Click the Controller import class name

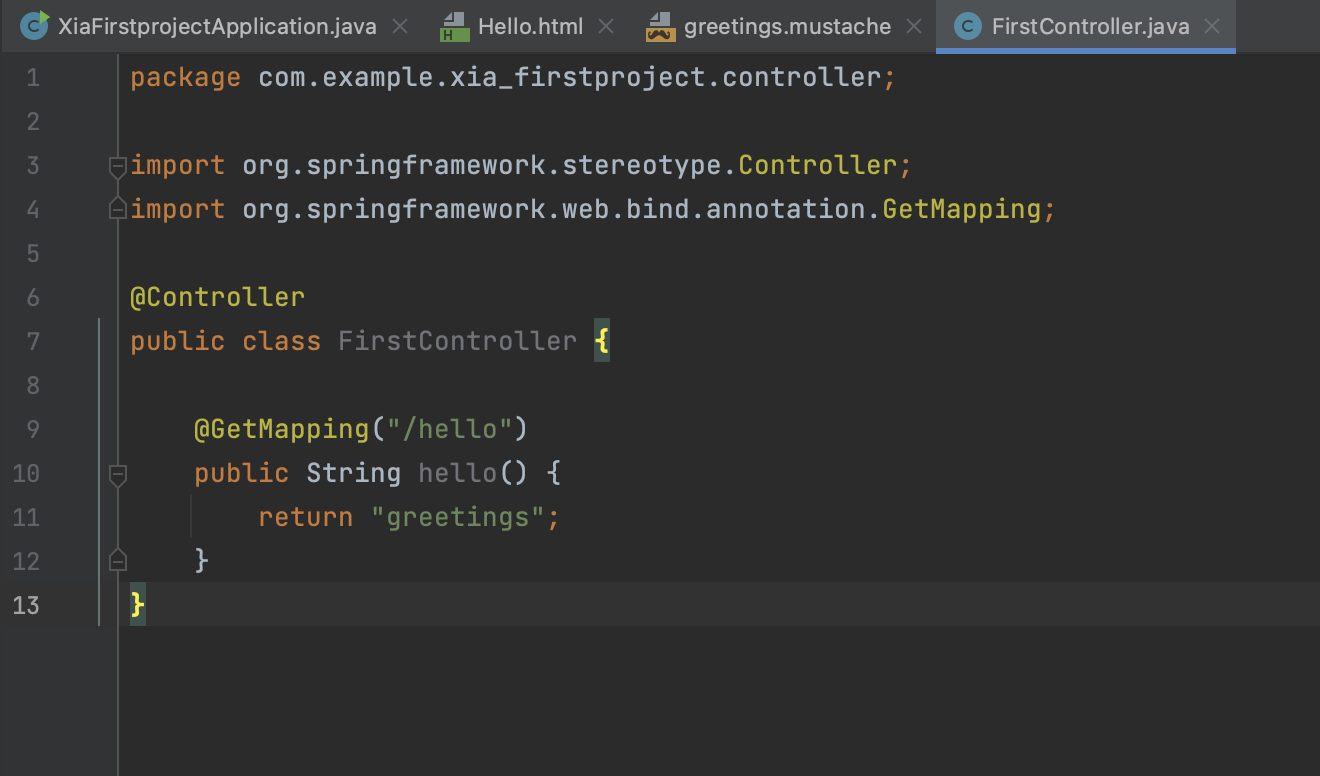pos(817,165)
